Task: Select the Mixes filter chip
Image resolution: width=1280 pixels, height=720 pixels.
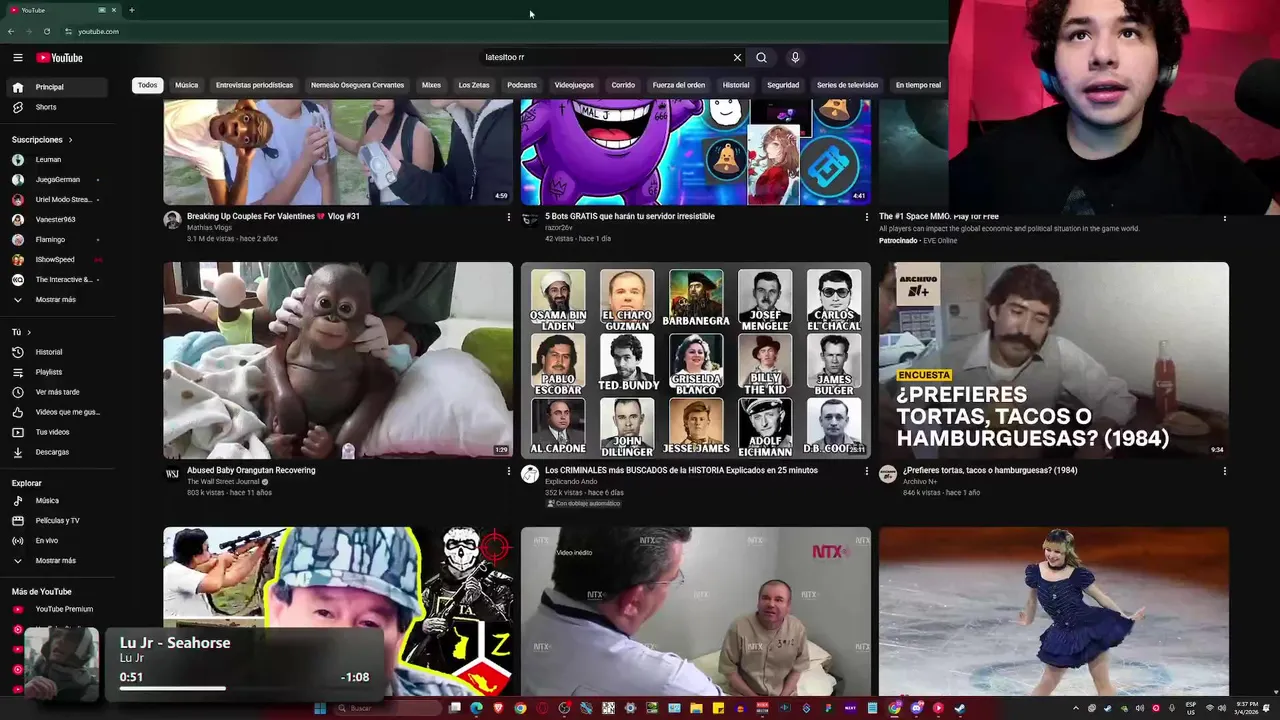Action: (x=431, y=85)
